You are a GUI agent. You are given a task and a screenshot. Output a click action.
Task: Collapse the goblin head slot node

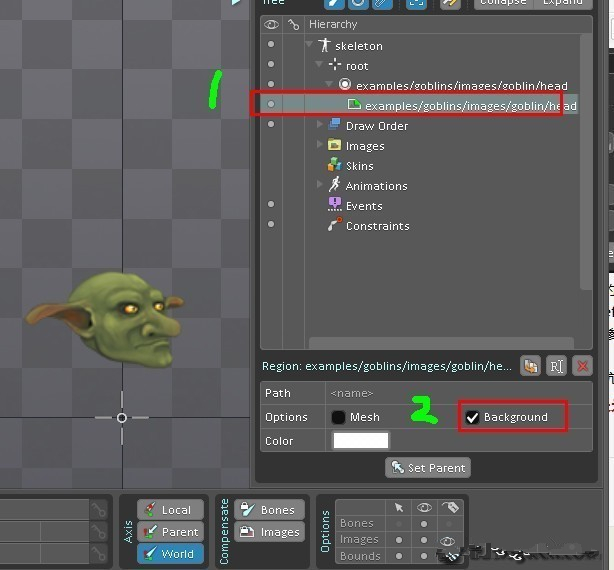329,84
